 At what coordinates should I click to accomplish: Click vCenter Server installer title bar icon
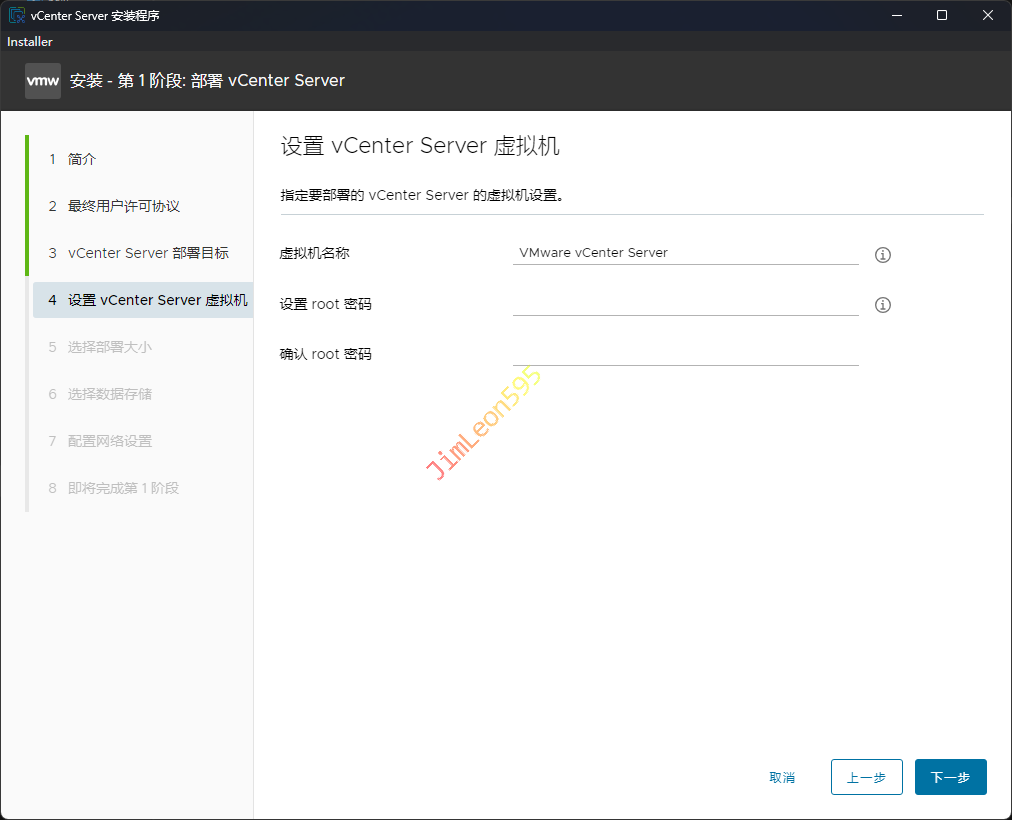pyautogui.click(x=17, y=16)
